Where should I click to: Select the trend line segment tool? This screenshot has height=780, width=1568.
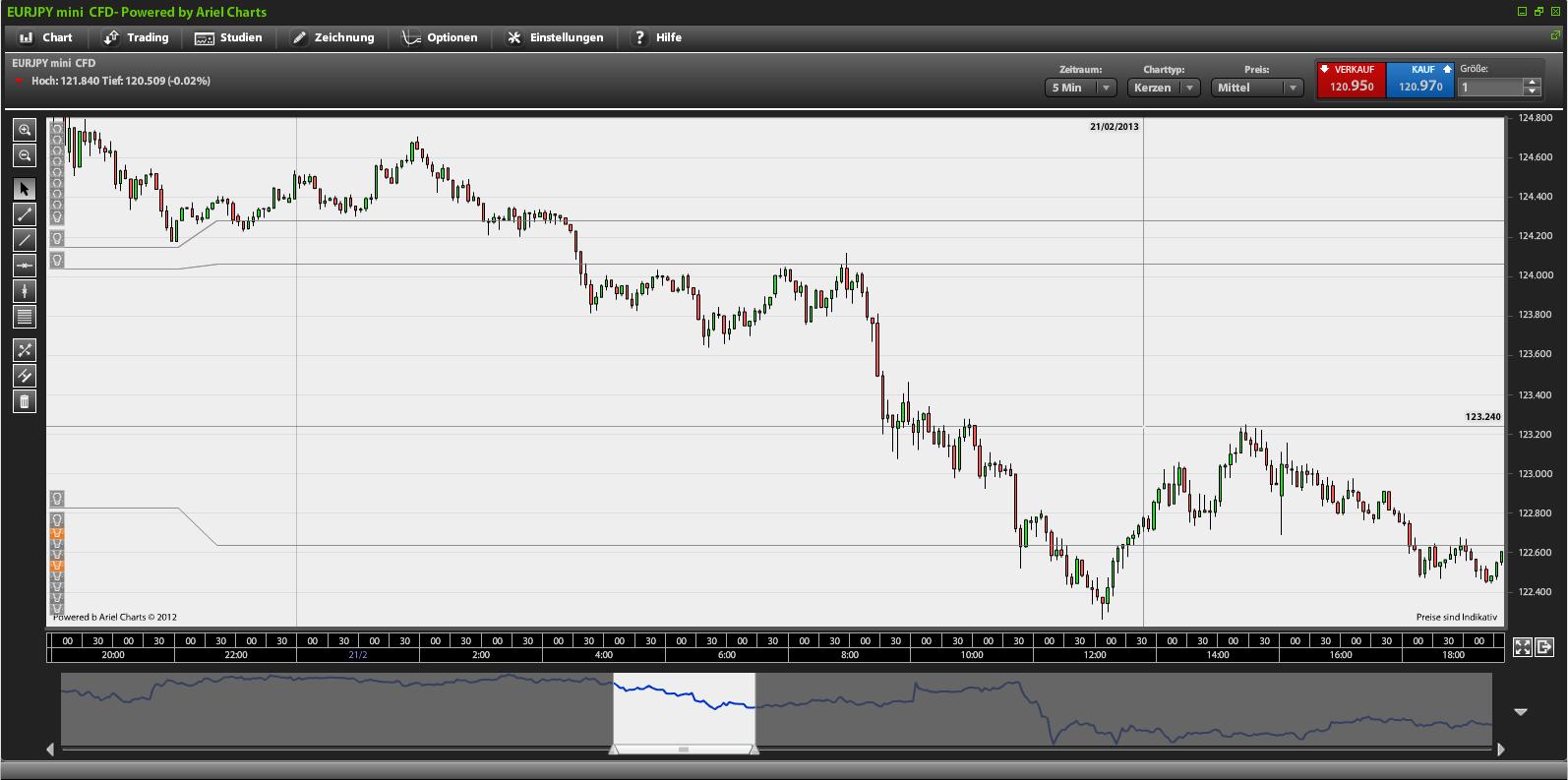point(25,214)
